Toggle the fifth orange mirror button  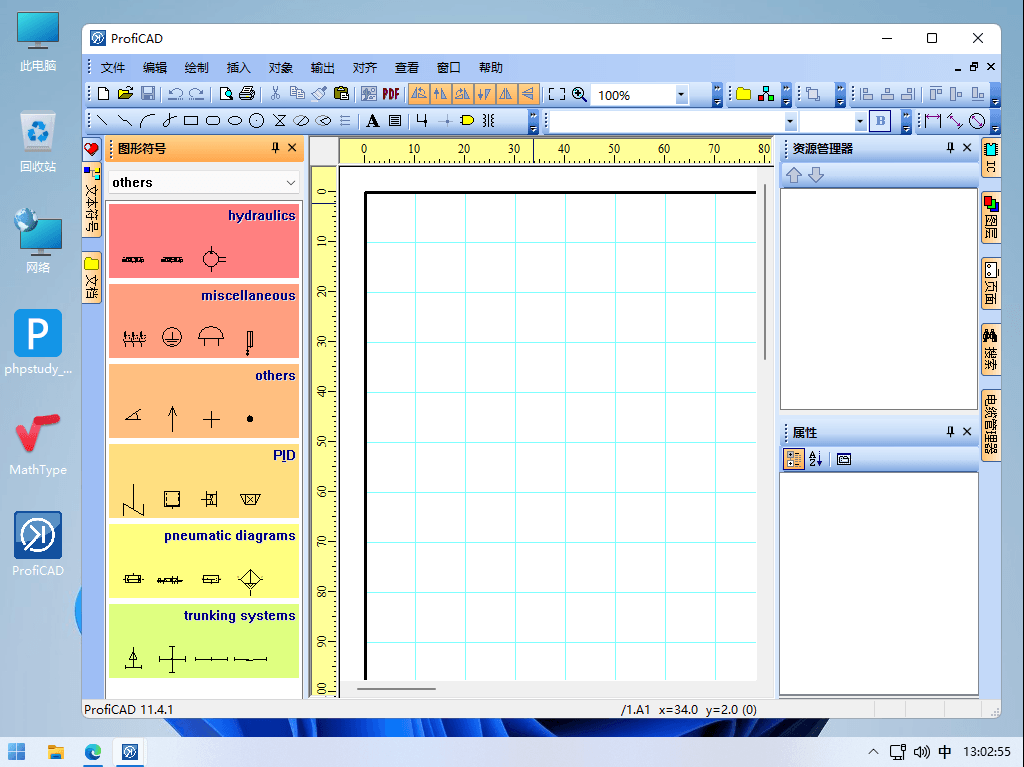click(x=505, y=94)
